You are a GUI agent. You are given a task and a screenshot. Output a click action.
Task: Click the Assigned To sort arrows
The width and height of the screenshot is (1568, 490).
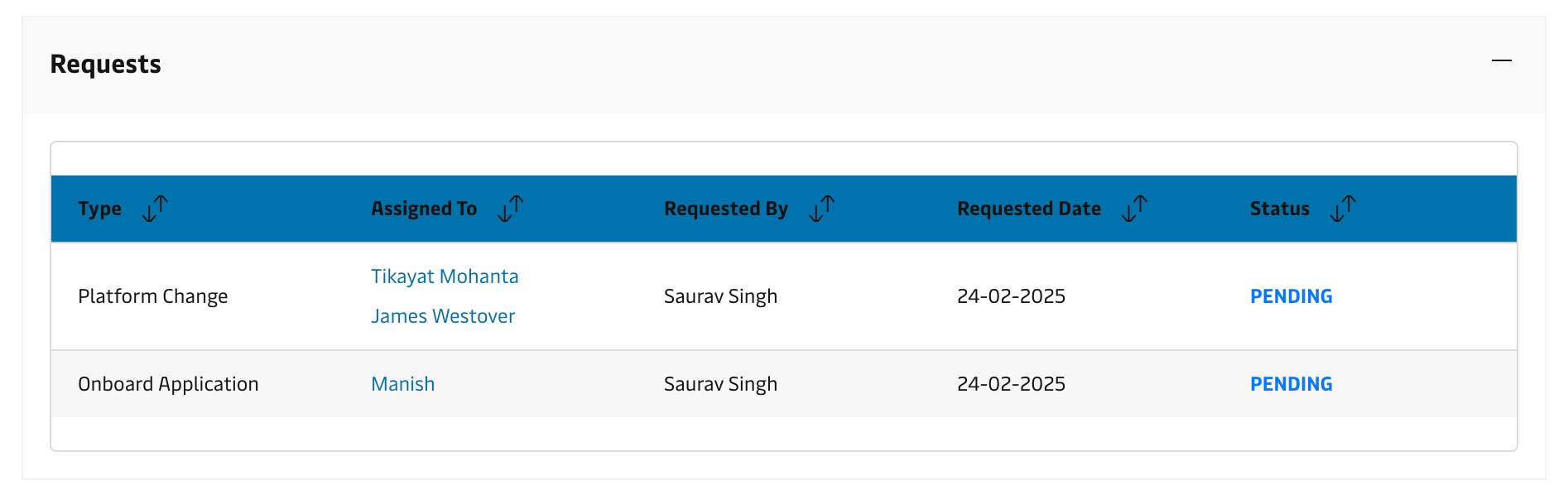tap(511, 209)
